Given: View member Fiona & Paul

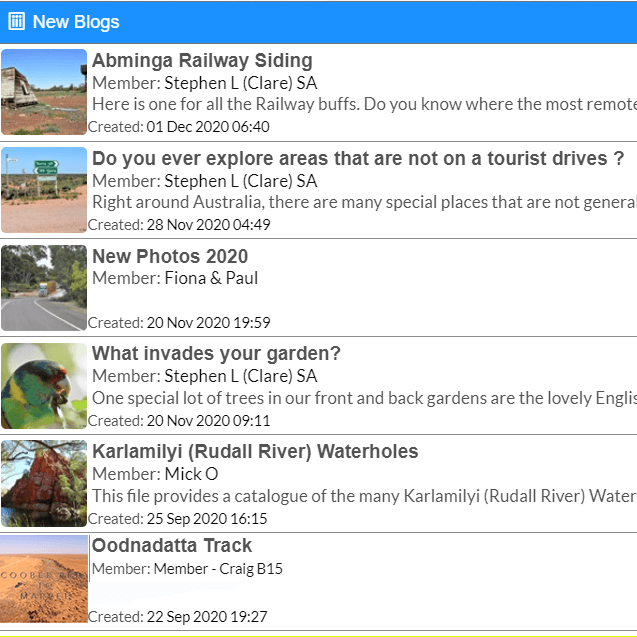Looking at the screenshot, I should tap(211, 278).
